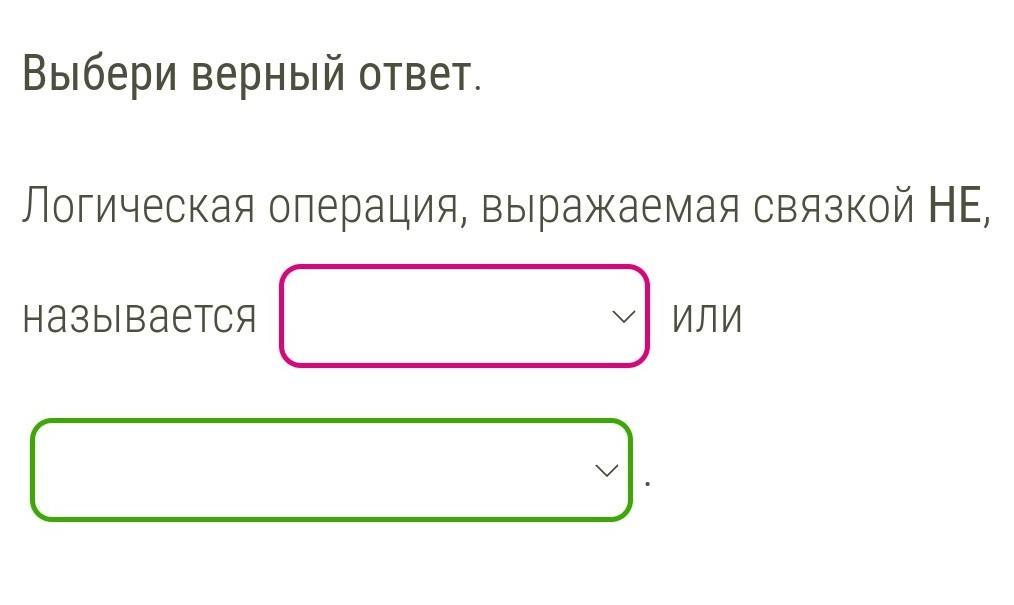Click the word "связкой"
This screenshot has width=1014, height=605.
click(x=833, y=206)
